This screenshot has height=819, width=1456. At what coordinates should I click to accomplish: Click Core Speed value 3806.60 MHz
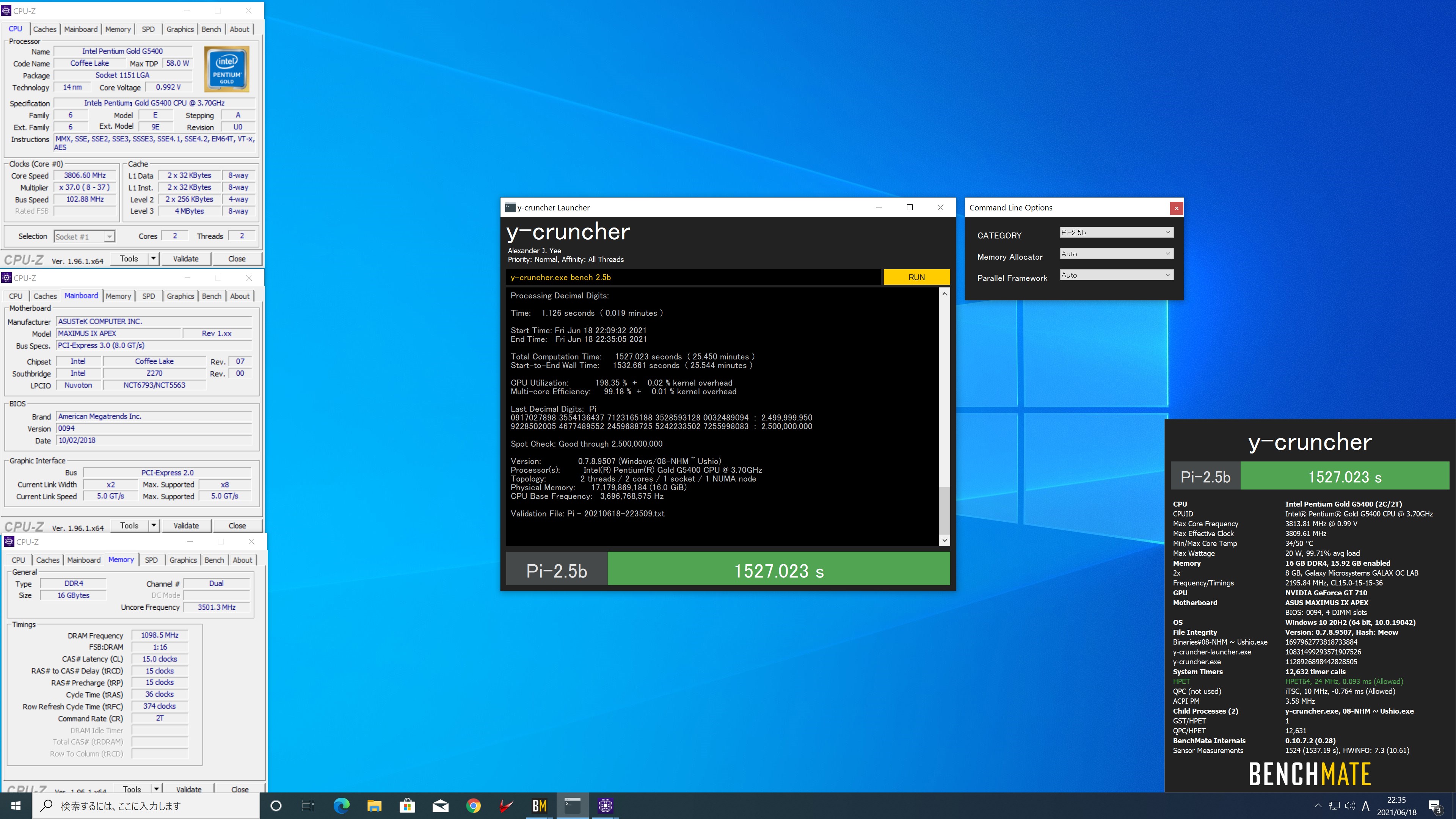85,175
